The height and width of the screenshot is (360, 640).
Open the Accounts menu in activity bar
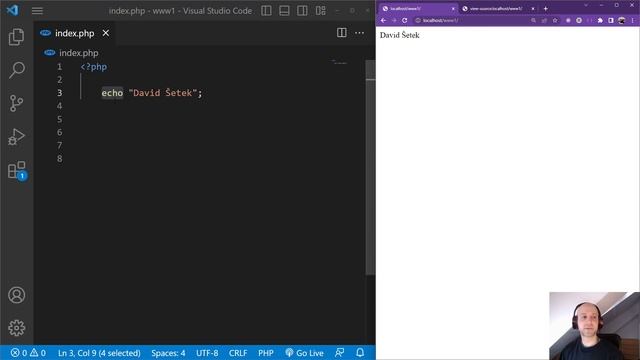pyautogui.click(x=16, y=295)
